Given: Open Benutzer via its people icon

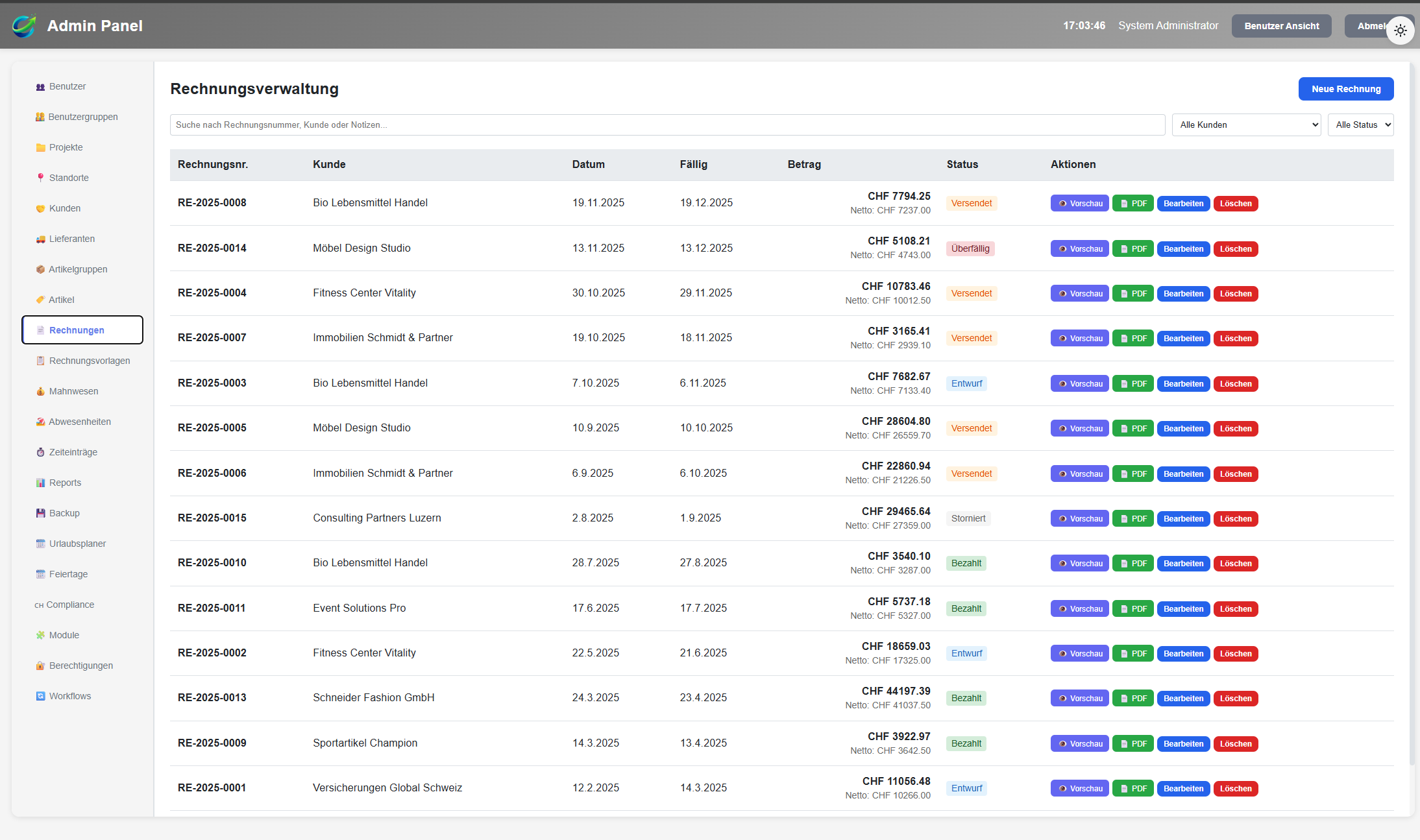Looking at the screenshot, I should click(40, 87).
